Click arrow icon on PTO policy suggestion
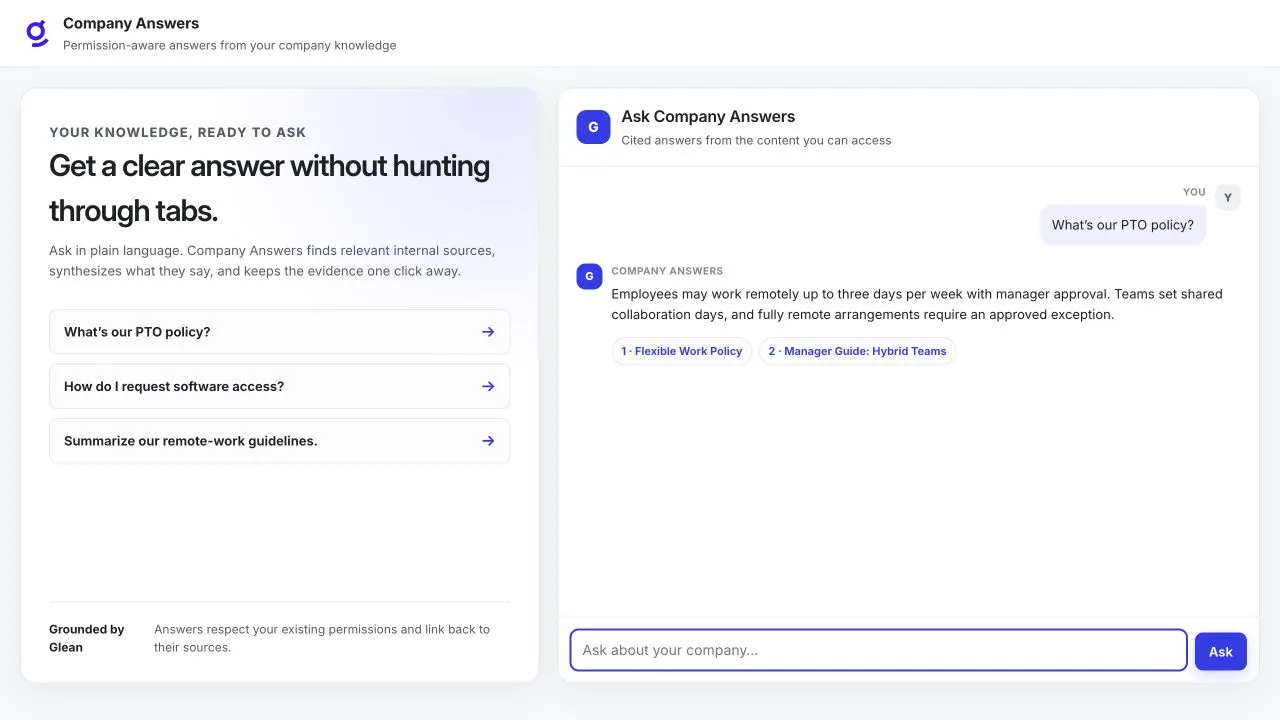Image resolution: width=1280 pixels, height=720 pixels. point(488,332)
